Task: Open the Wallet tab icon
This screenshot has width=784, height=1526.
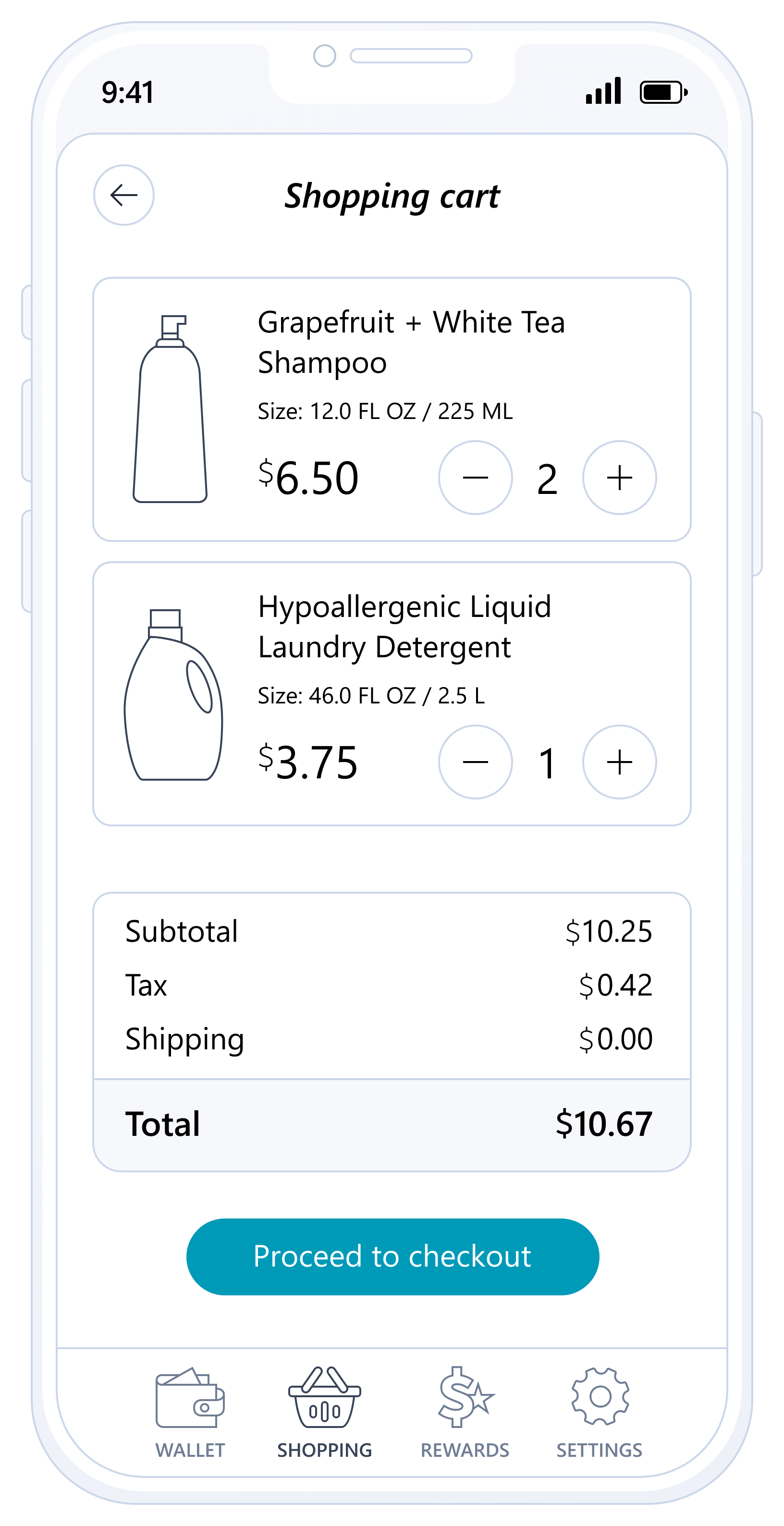Action: click(190, 1398)
